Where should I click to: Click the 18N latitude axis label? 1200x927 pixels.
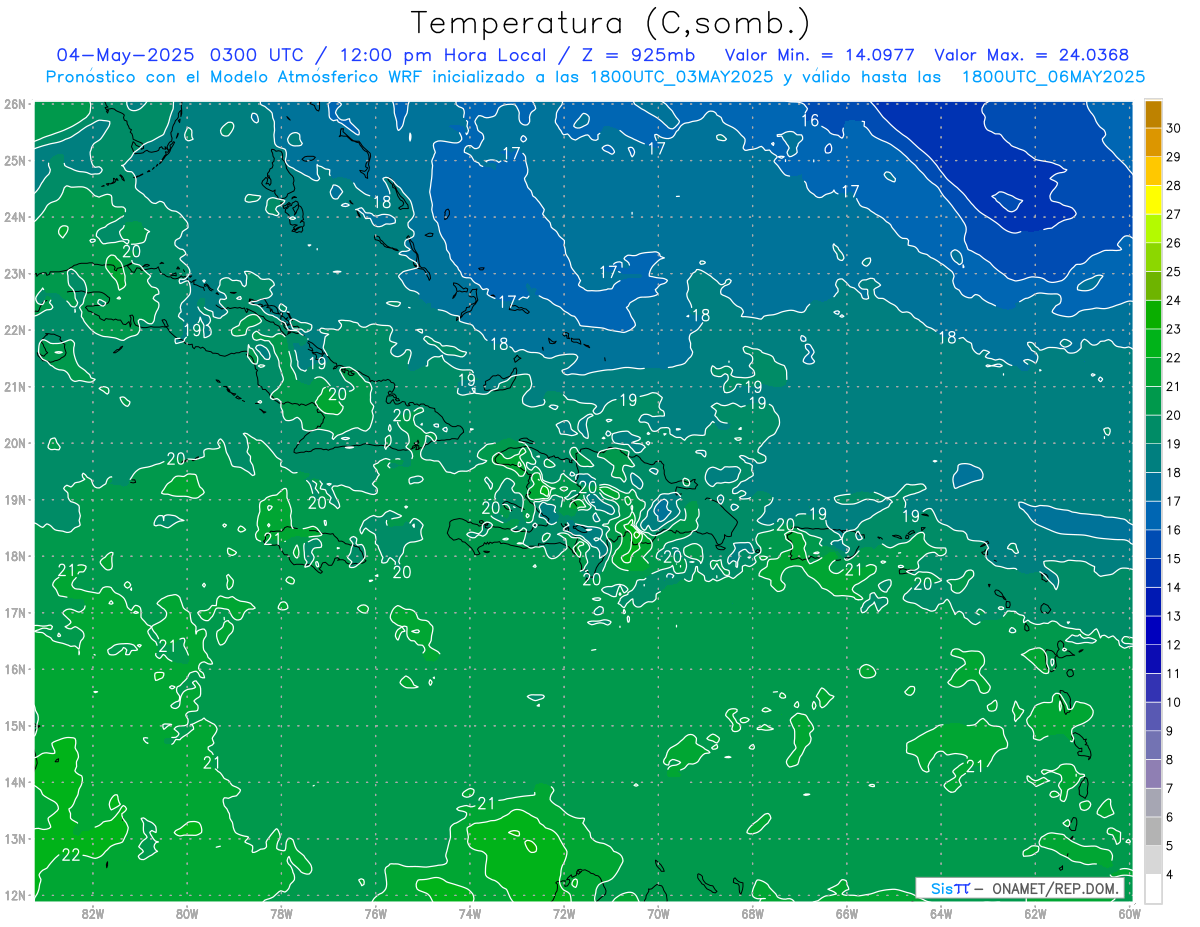[14, 556]
